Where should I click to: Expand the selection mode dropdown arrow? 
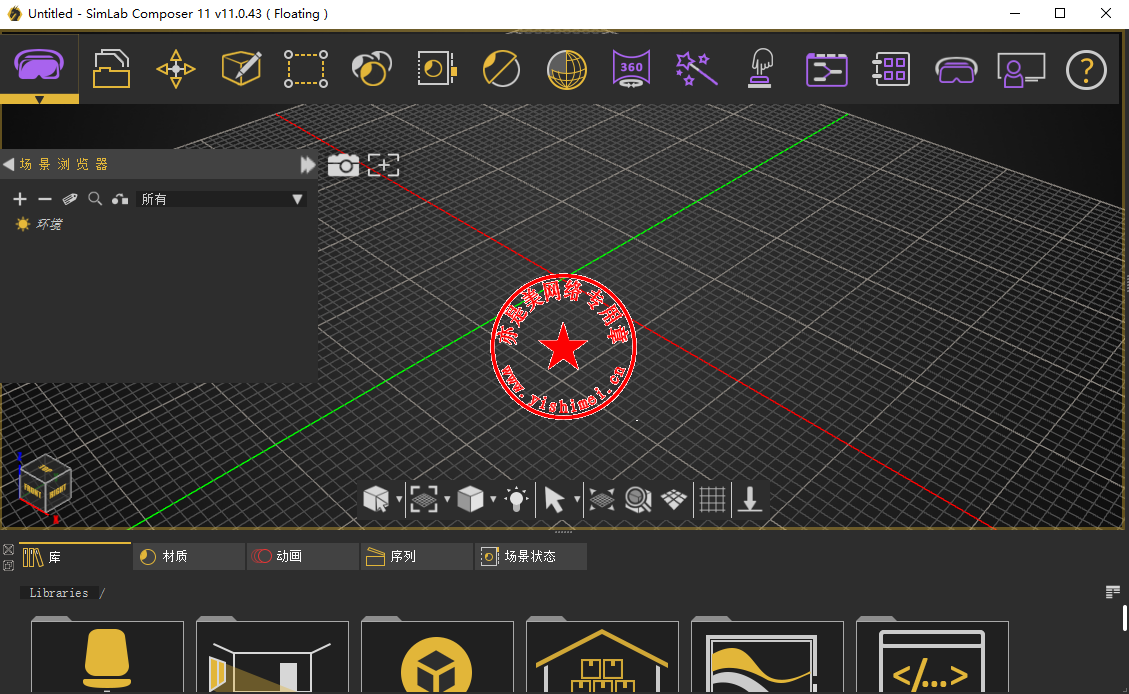tap(399, 499)
